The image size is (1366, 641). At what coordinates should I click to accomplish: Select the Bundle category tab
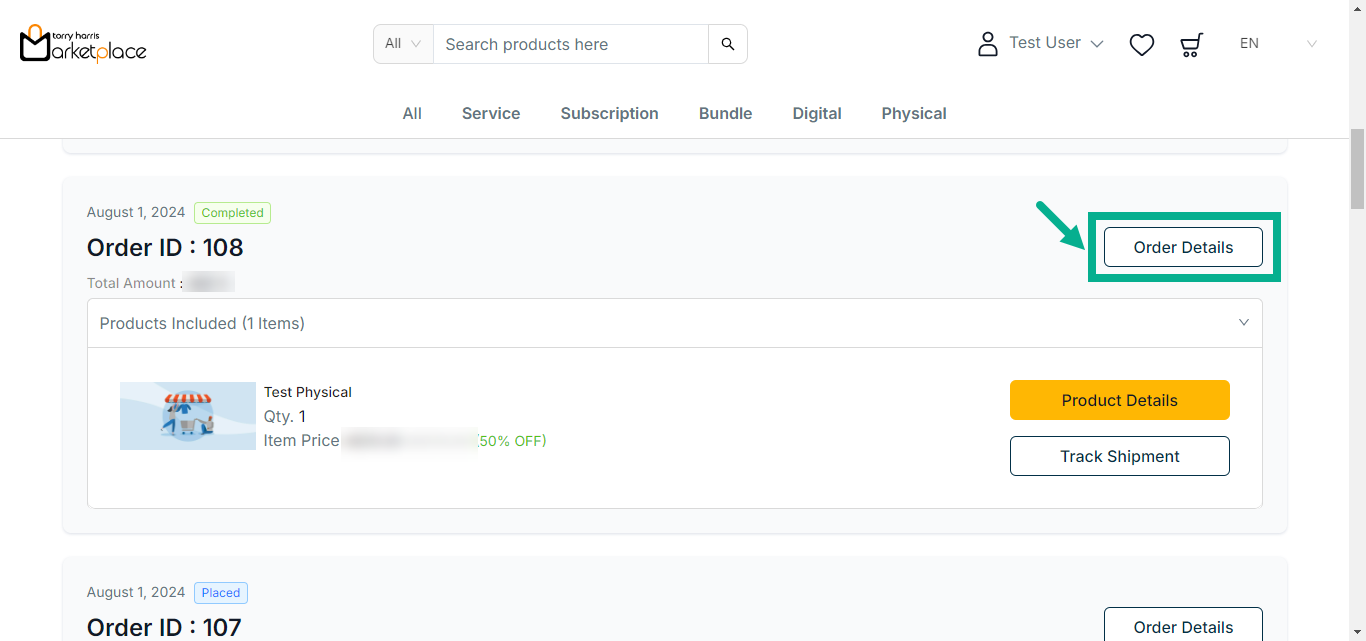pyautogui.click(x=725, y=113)
